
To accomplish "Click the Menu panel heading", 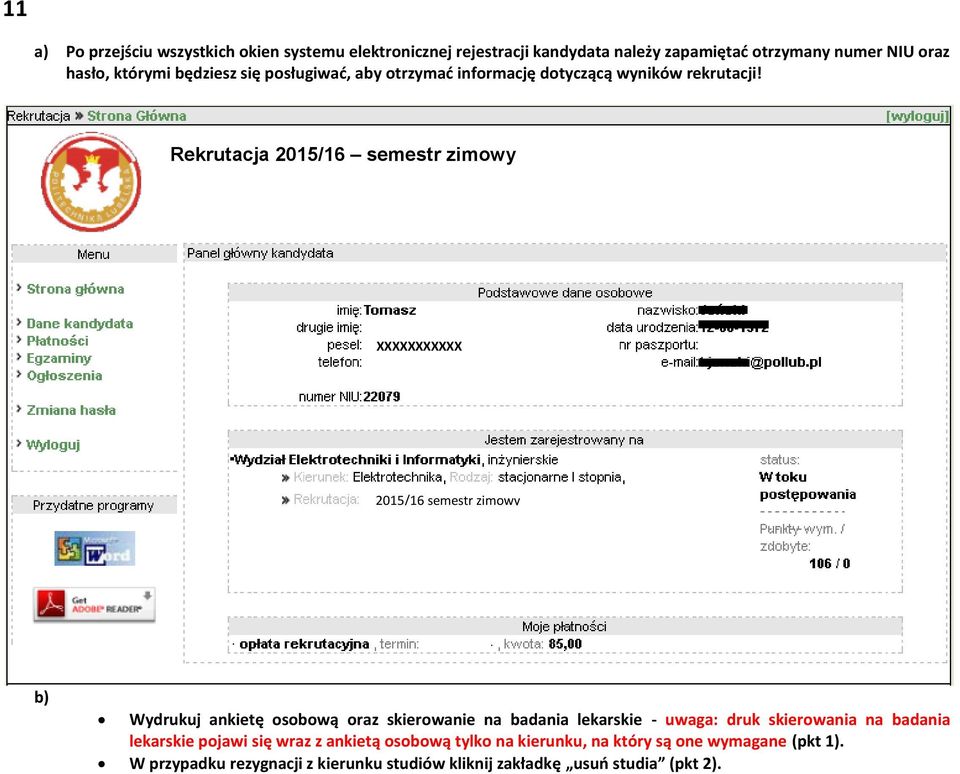I will pos(94,254).
